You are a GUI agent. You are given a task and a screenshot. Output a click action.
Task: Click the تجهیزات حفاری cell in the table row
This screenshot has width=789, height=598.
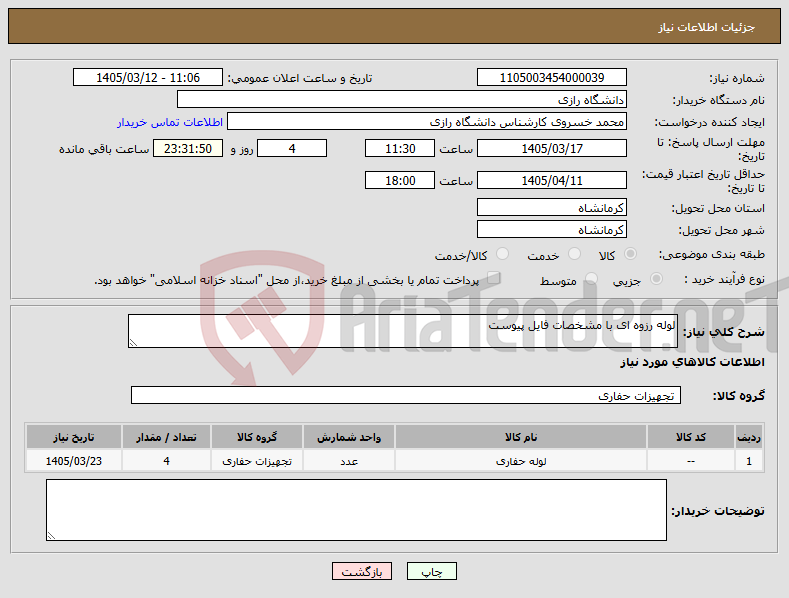click(257, 461)
